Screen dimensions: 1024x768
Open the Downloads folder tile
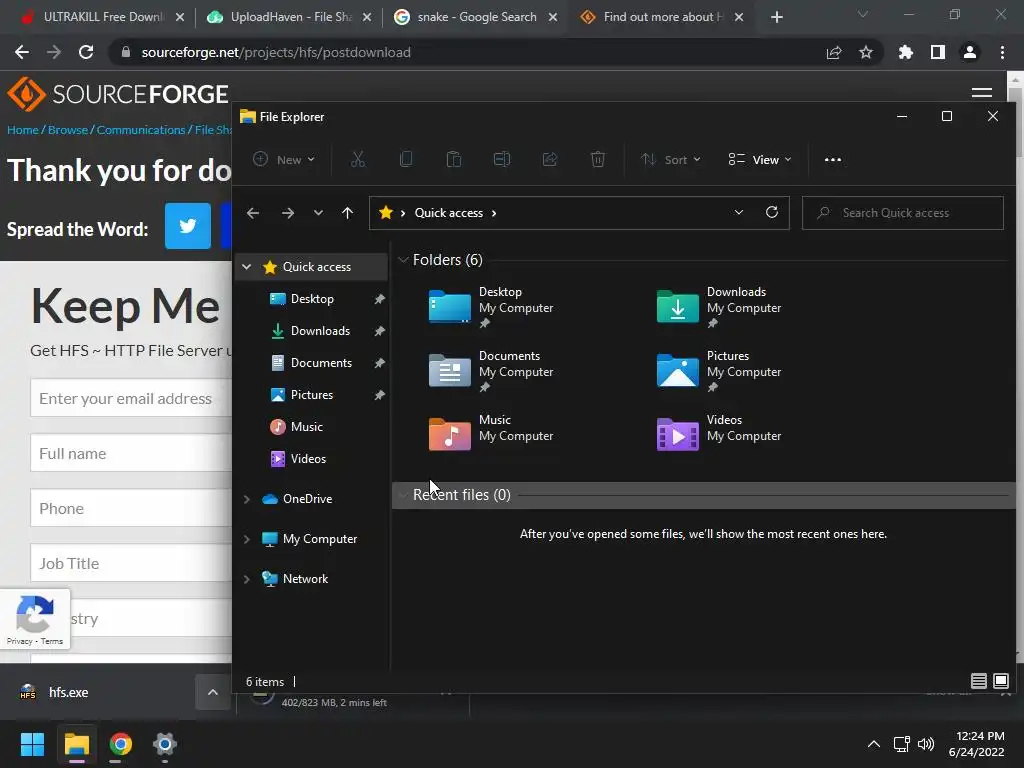tap(721, 307)
